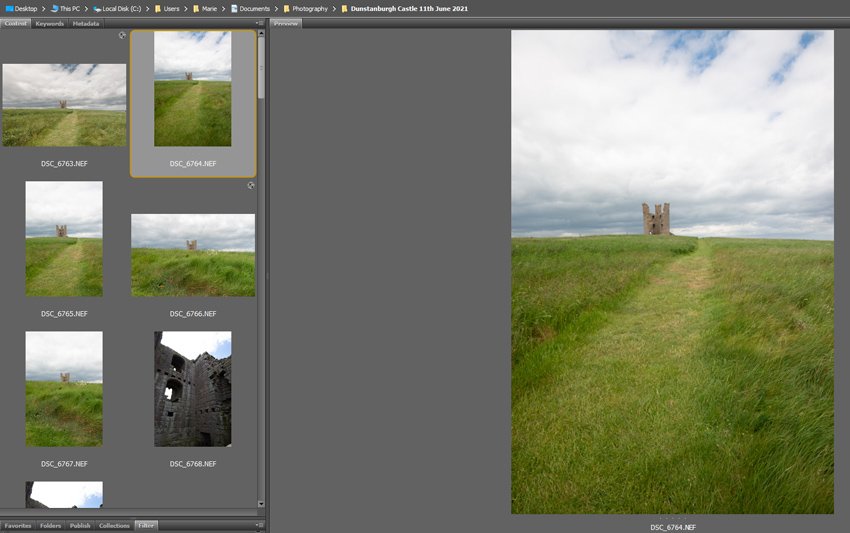The height and width of the screenshot is (533, 850).
Task: Select the DSC_6765.NEF thumbnail
Action: pyautogui.click(x=64, y=238)
